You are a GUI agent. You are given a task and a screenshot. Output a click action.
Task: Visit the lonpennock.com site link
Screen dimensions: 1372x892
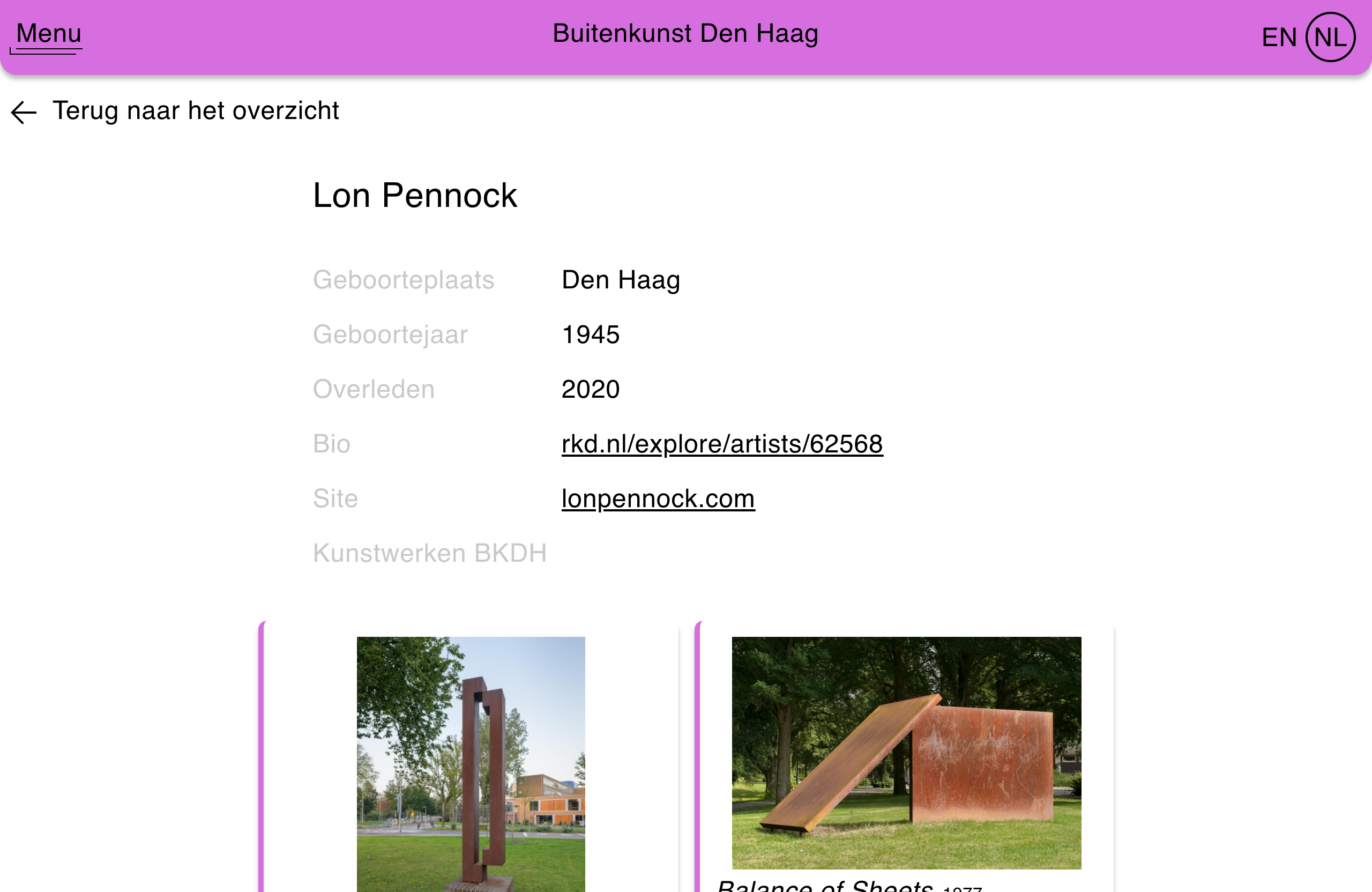tap(658, 499)
